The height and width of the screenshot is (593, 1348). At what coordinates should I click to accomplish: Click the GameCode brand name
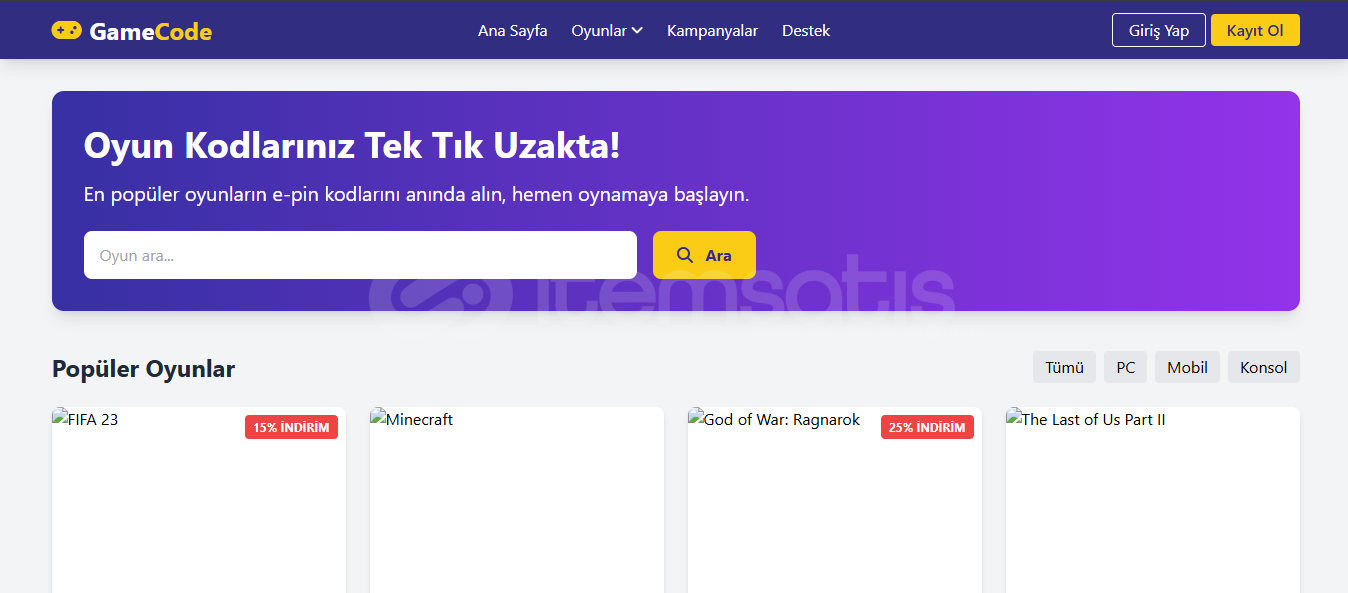151,32
